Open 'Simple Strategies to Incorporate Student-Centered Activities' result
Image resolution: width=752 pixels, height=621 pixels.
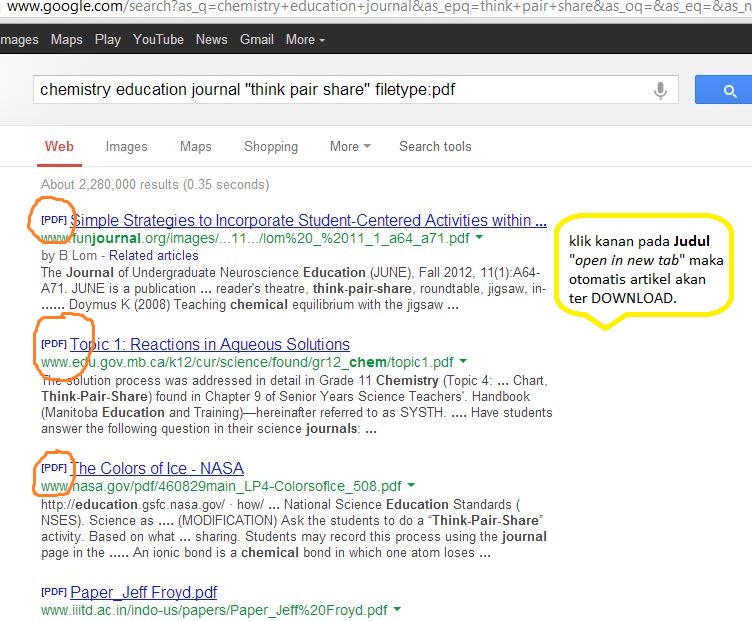(x=308, y=220)
